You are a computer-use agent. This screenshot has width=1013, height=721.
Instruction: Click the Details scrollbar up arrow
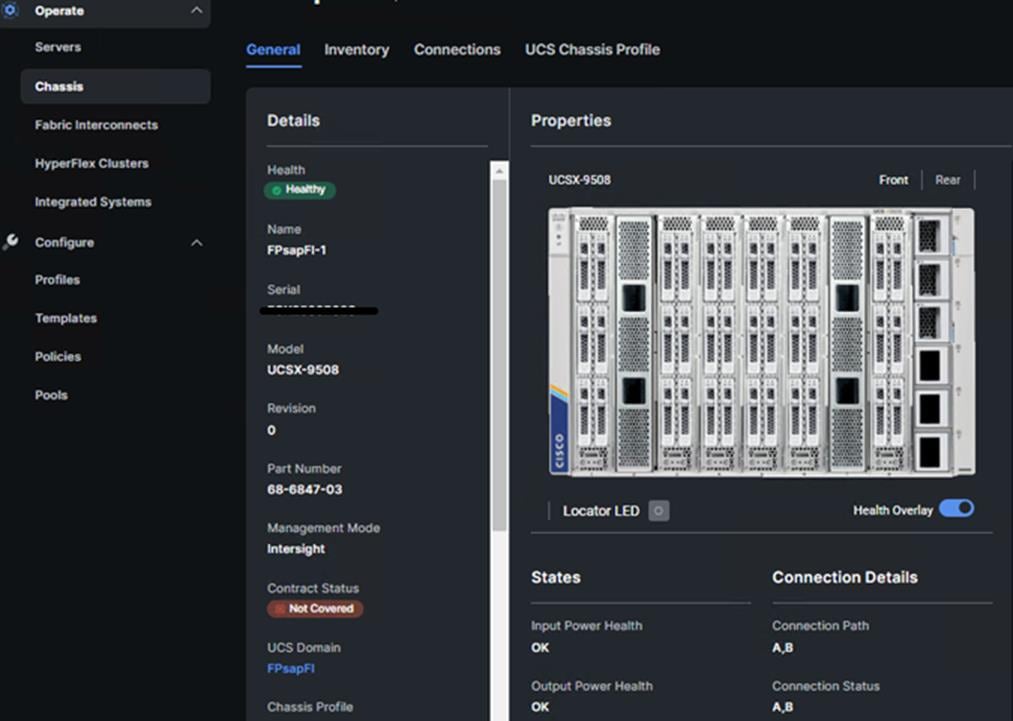click(499, 171)
